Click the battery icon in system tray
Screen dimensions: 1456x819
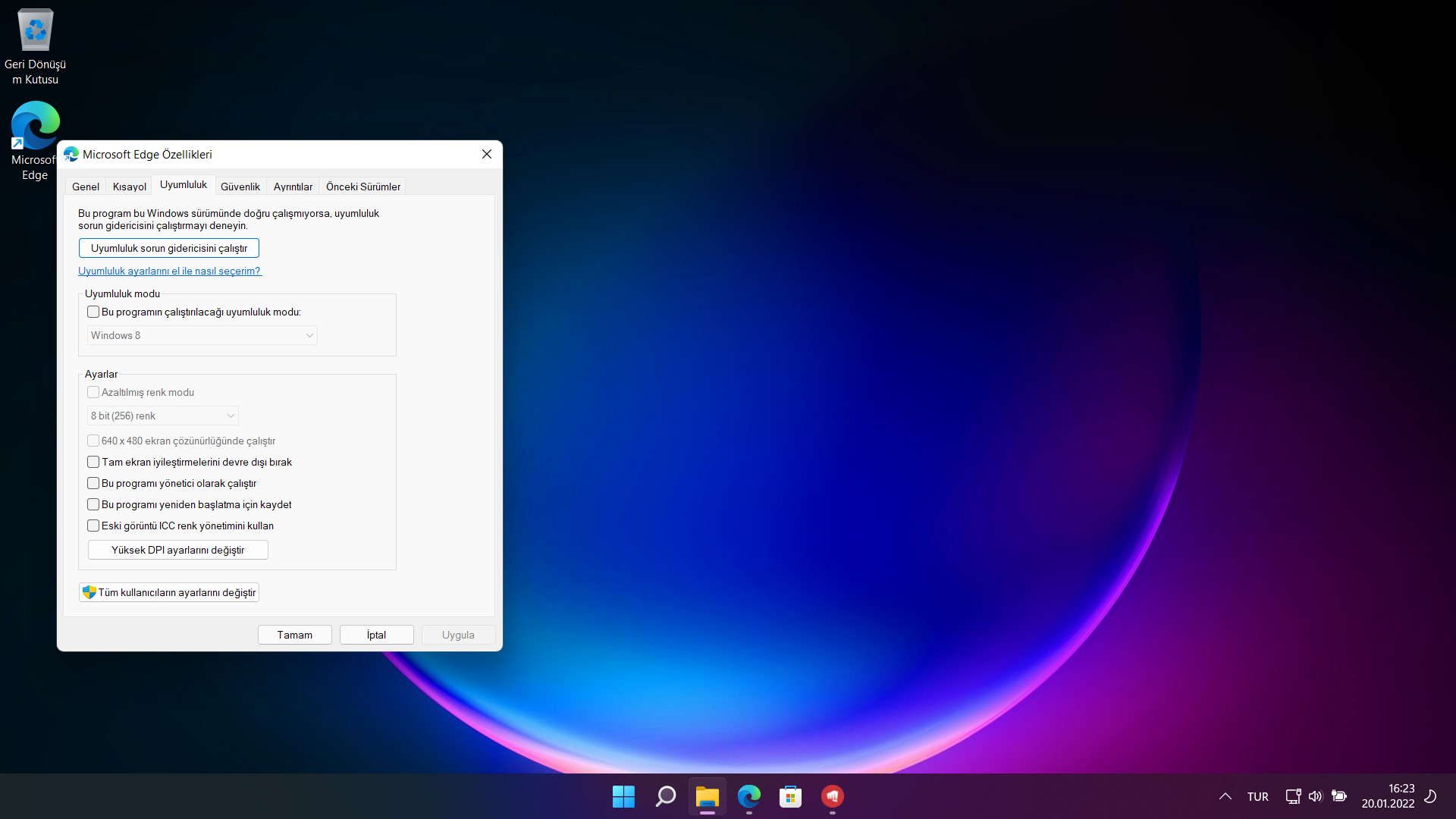pos(1339,796)
